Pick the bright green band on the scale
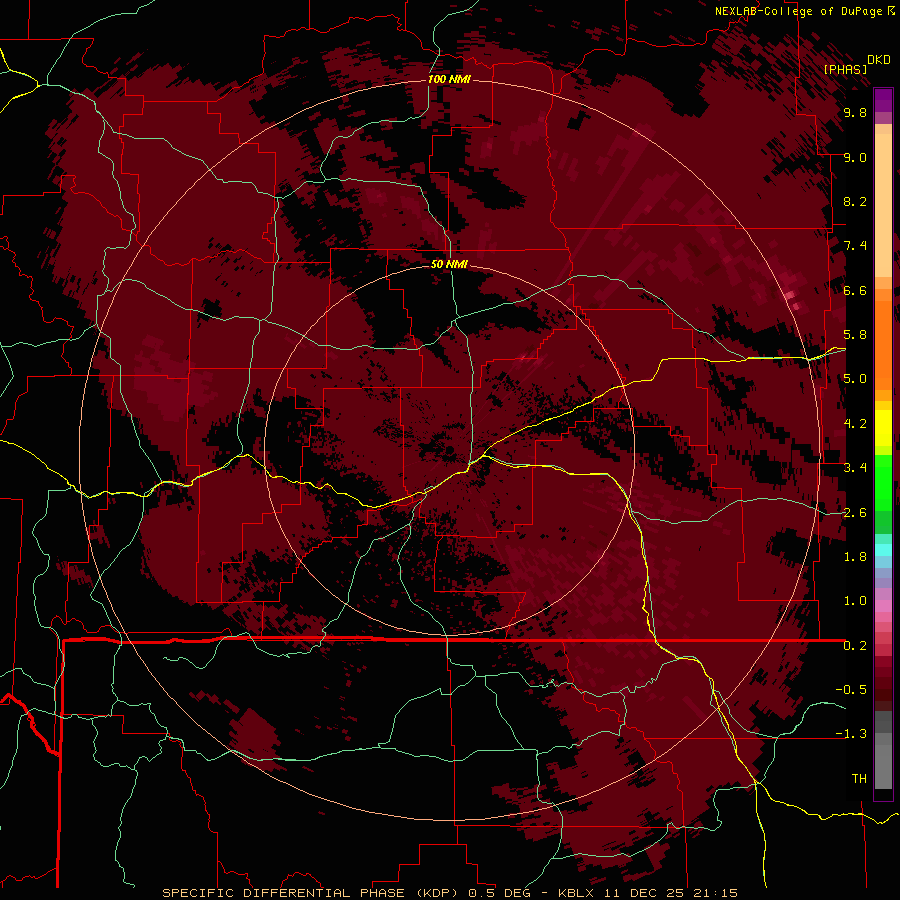The height and width of the screenshot is (900, 900). [883, 481]
